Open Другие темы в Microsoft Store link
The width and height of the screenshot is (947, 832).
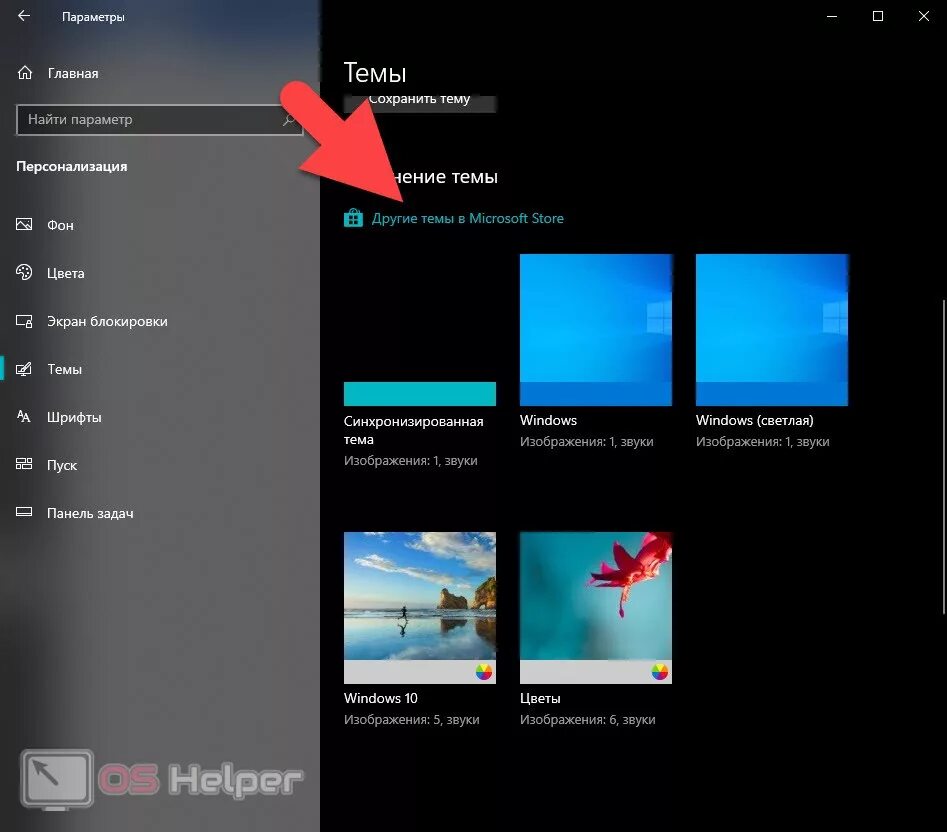point(467,218)
